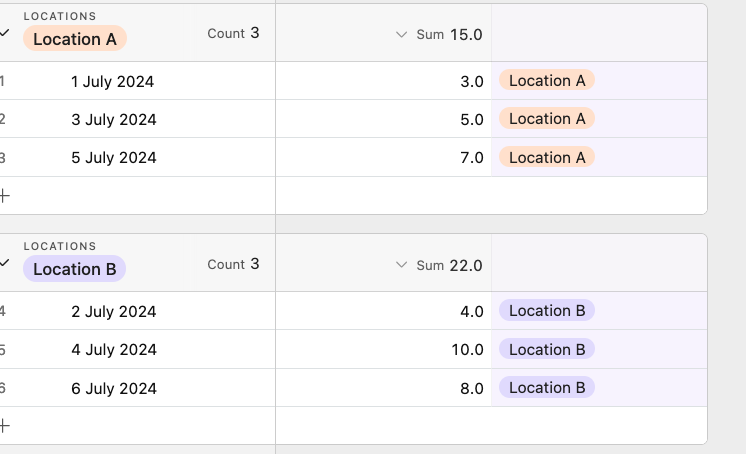
Task: Select Location B tag in 4 July row
Action: [x=547, y=349]
